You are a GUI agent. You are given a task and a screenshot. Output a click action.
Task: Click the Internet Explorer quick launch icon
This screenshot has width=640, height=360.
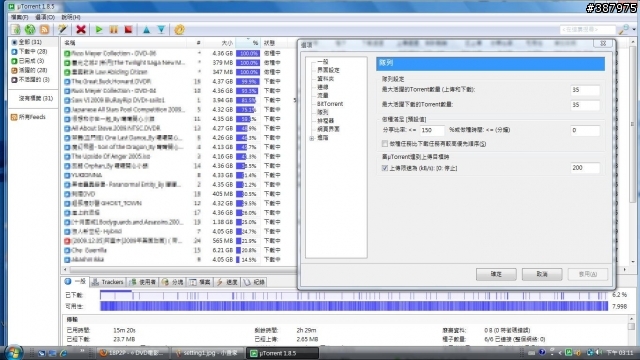[x=63, y=353]
